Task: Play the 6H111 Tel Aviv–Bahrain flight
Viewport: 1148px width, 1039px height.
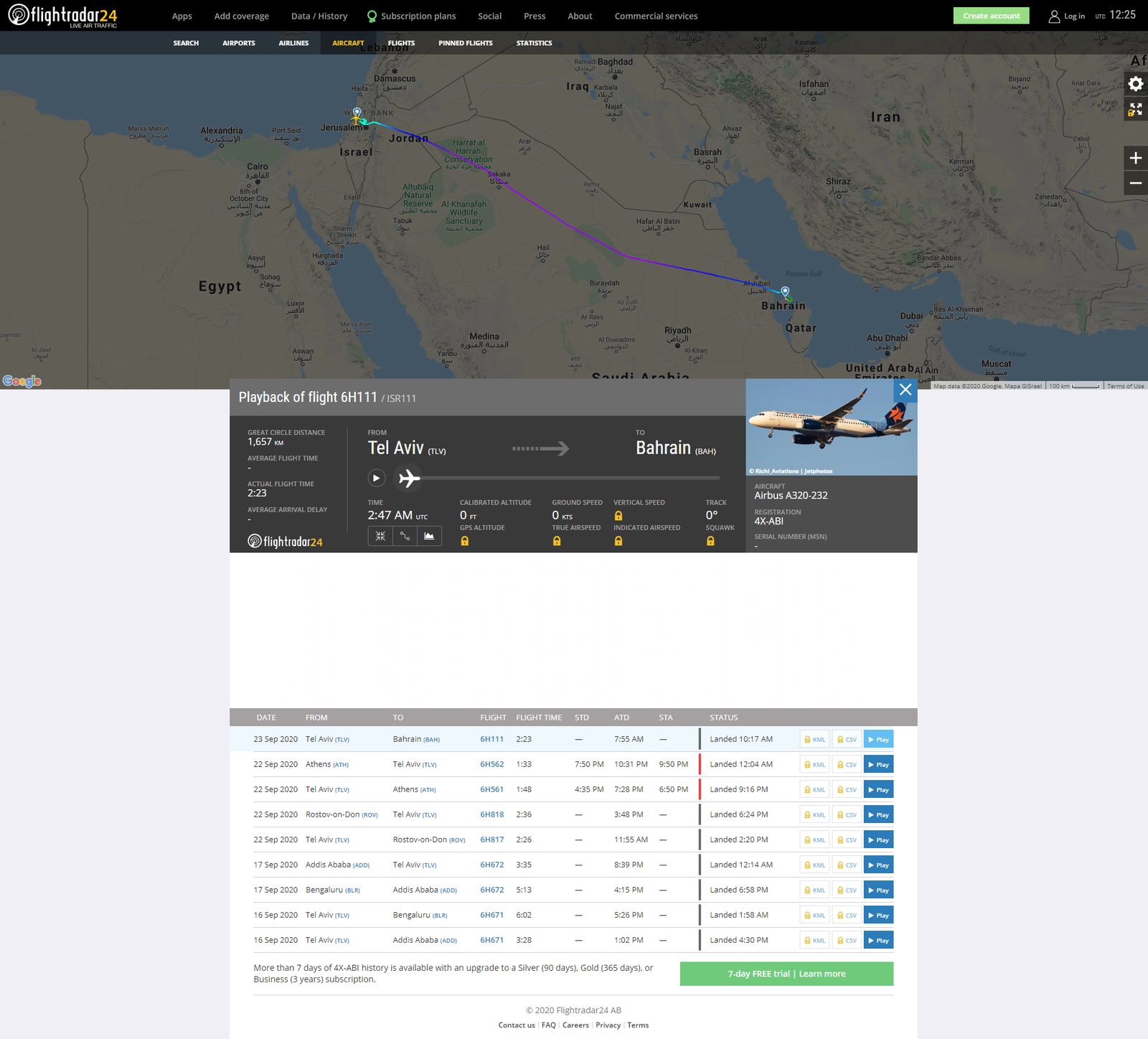Action: [x=878, y=739]
